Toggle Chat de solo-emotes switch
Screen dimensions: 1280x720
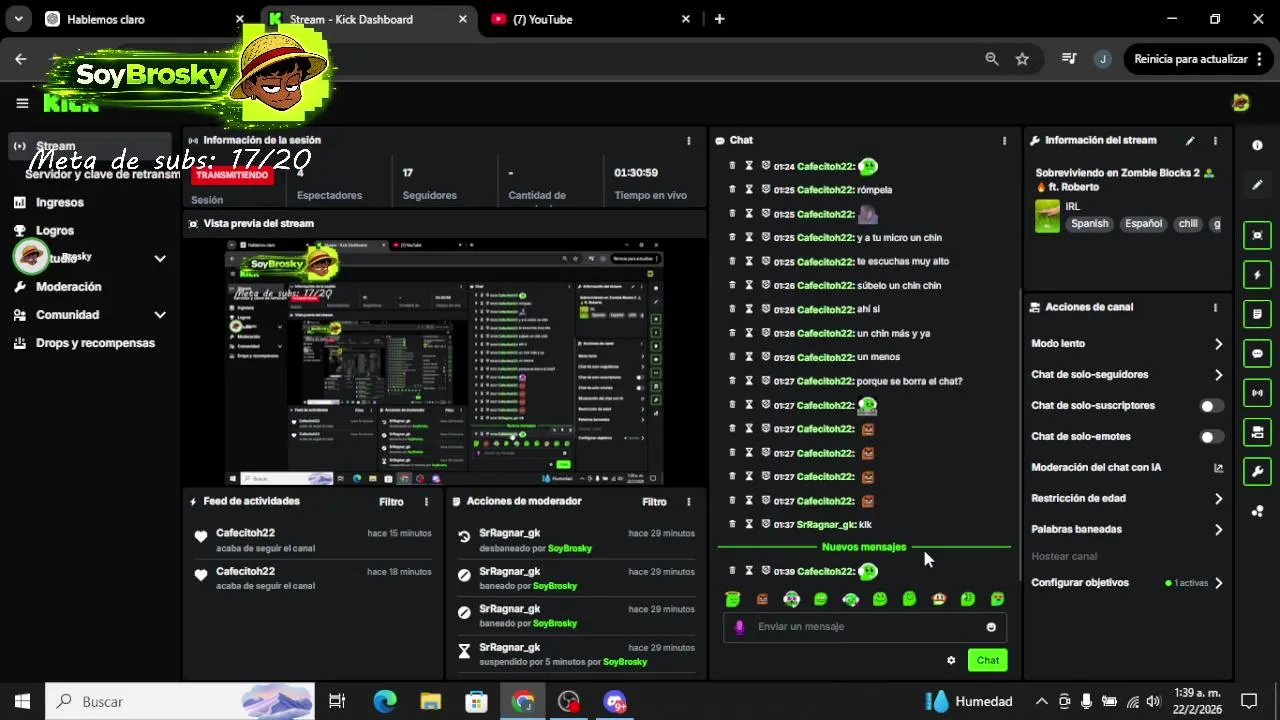(1211, 437)
